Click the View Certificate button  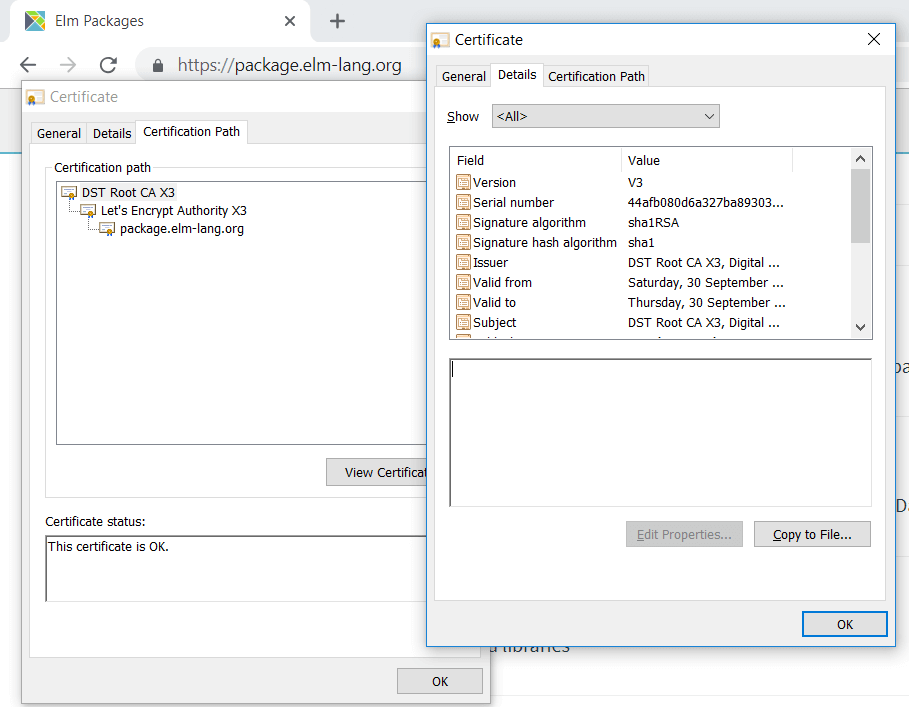376,472
